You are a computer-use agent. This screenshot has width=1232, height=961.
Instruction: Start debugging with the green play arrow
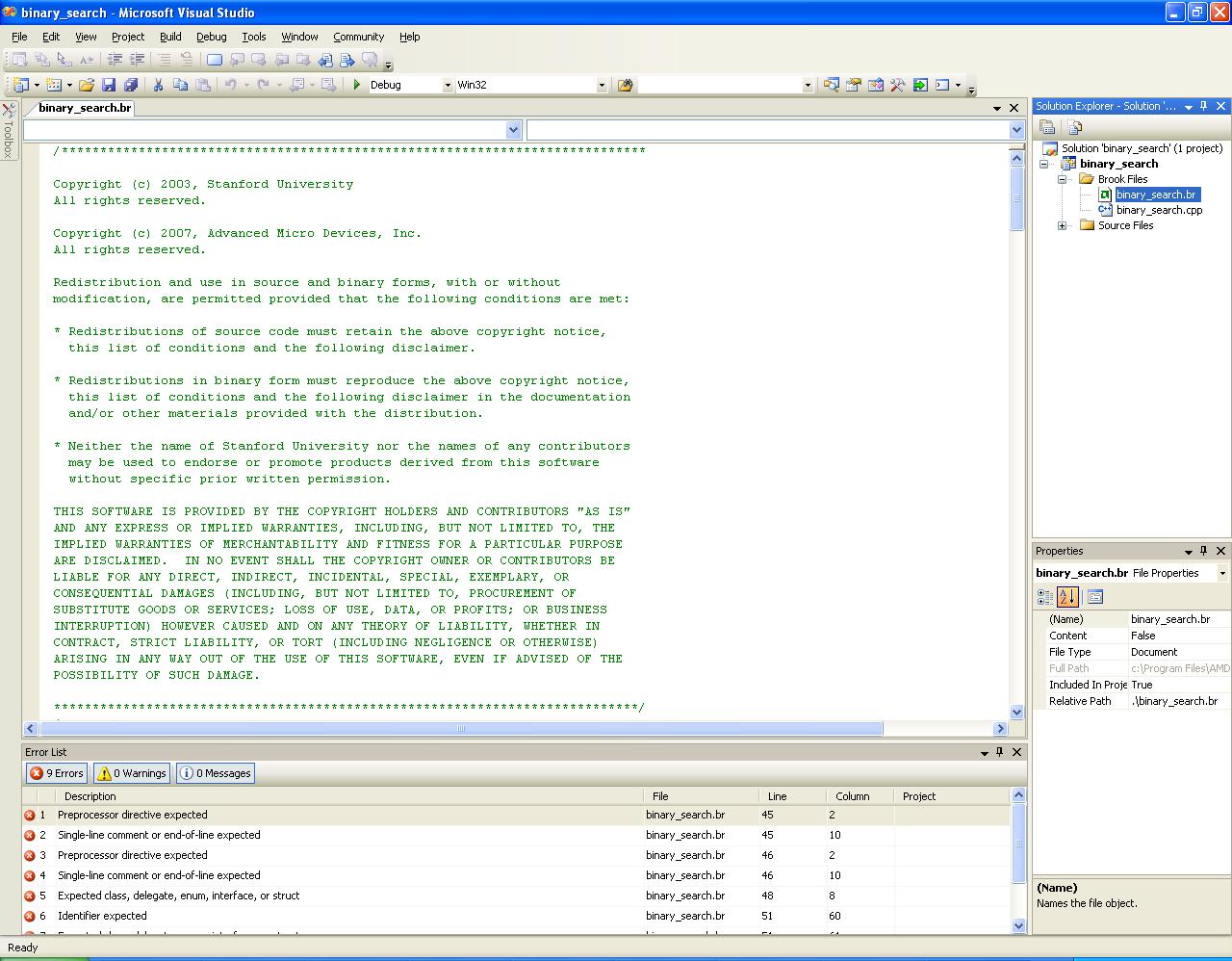(357, 85)
